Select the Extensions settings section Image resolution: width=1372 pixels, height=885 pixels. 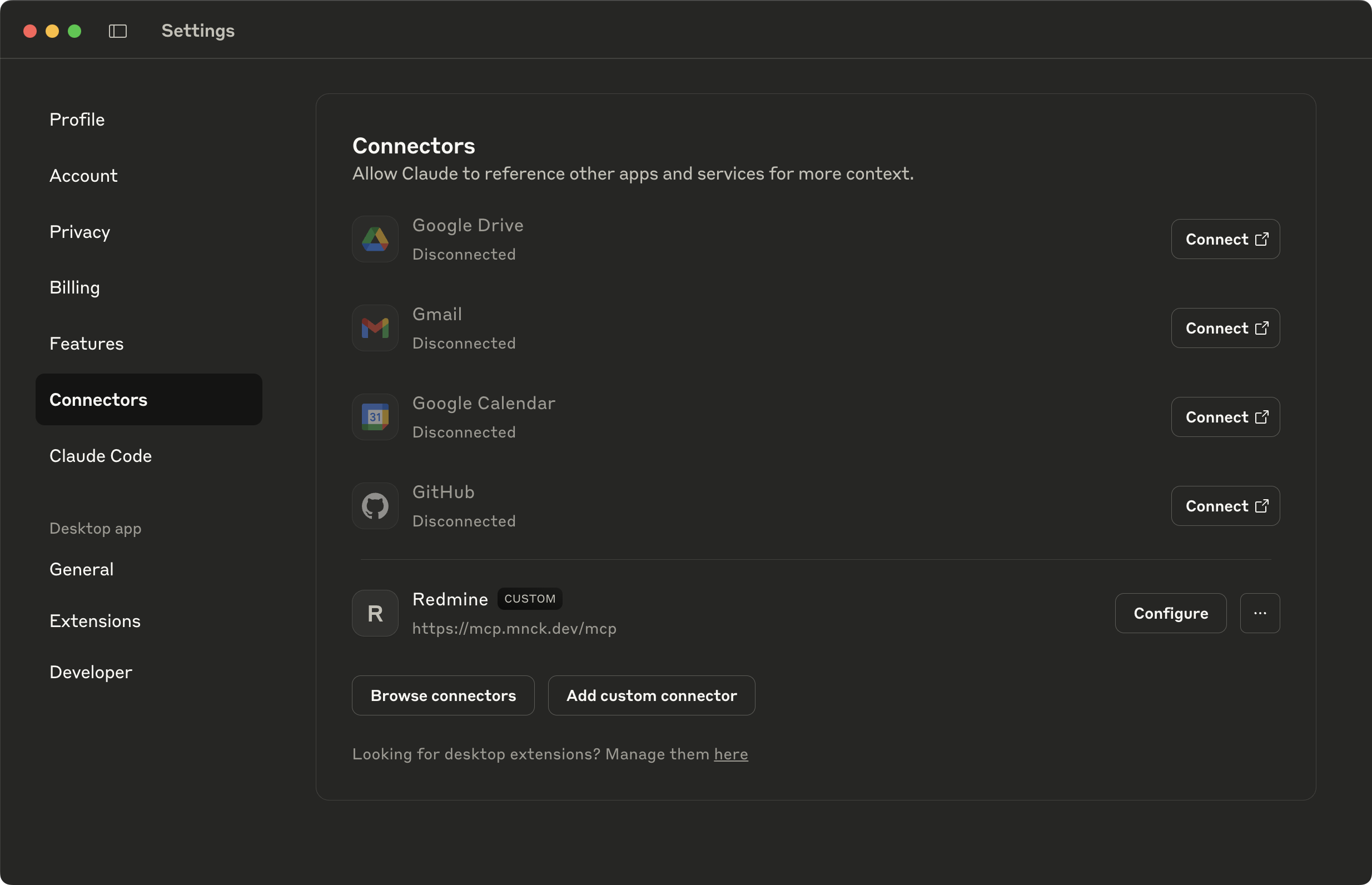[95, 620]
